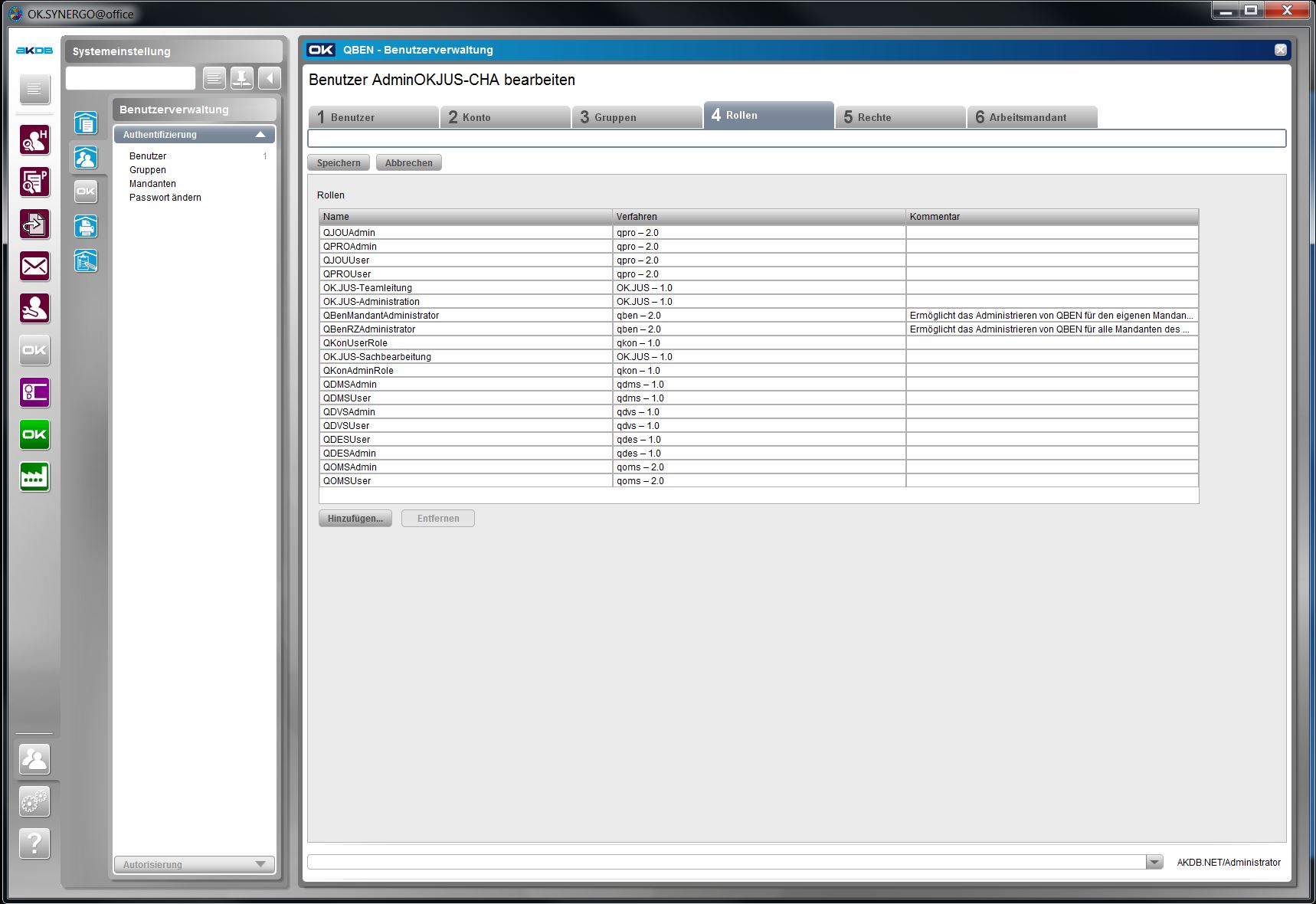Click the envelope mail icon in sidebar
Screen dimensions: 1316x904
point(34,267)
